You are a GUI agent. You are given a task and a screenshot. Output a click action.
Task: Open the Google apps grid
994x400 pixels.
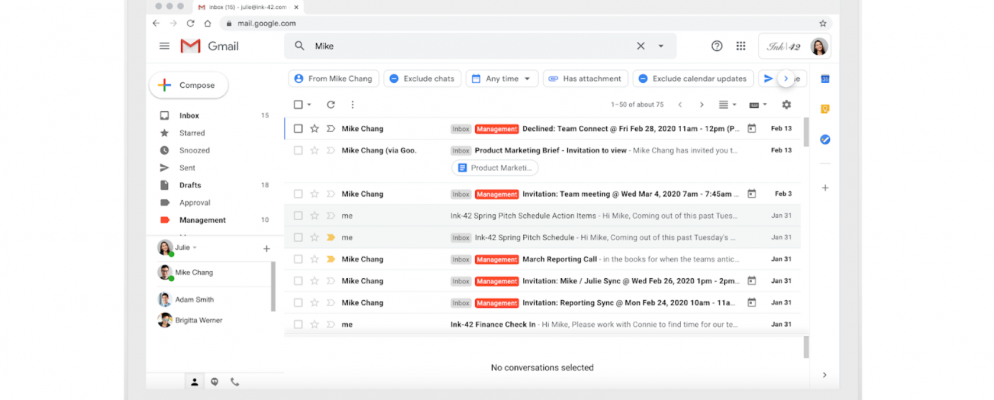[x=740, y=46]
